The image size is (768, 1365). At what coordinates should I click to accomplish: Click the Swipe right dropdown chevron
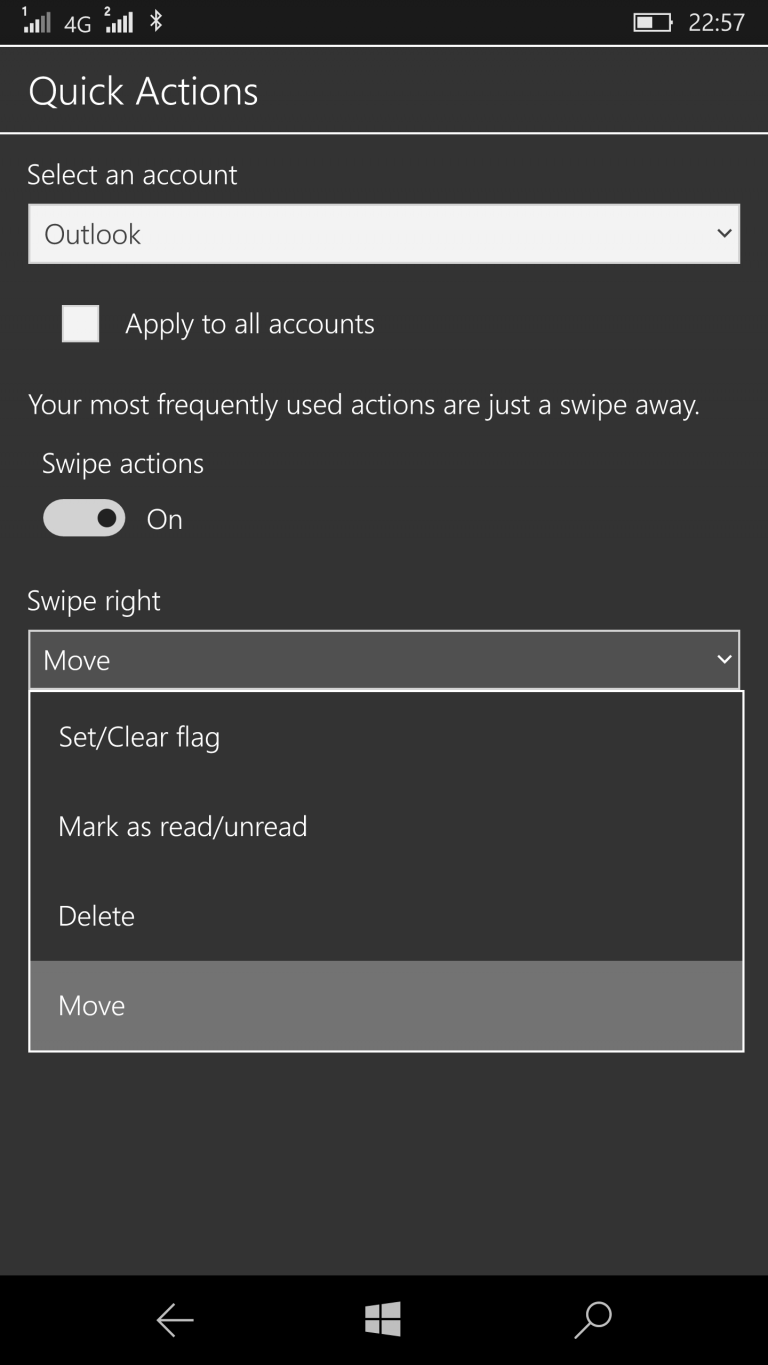pyautogui.click(x=724, y=660)
